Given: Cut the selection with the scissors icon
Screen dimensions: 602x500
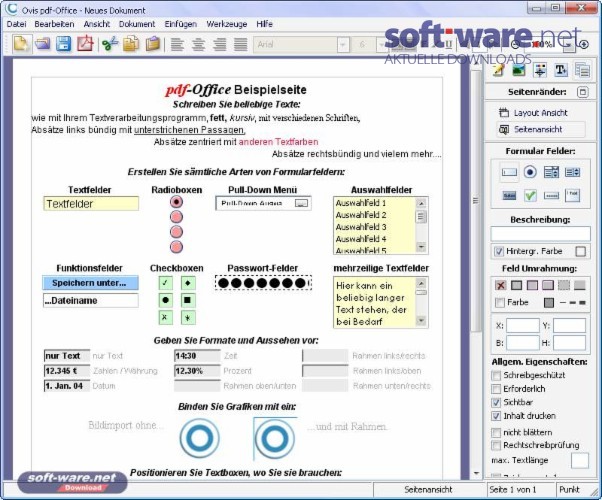Looking at the screenshot, I should [110, 44].
